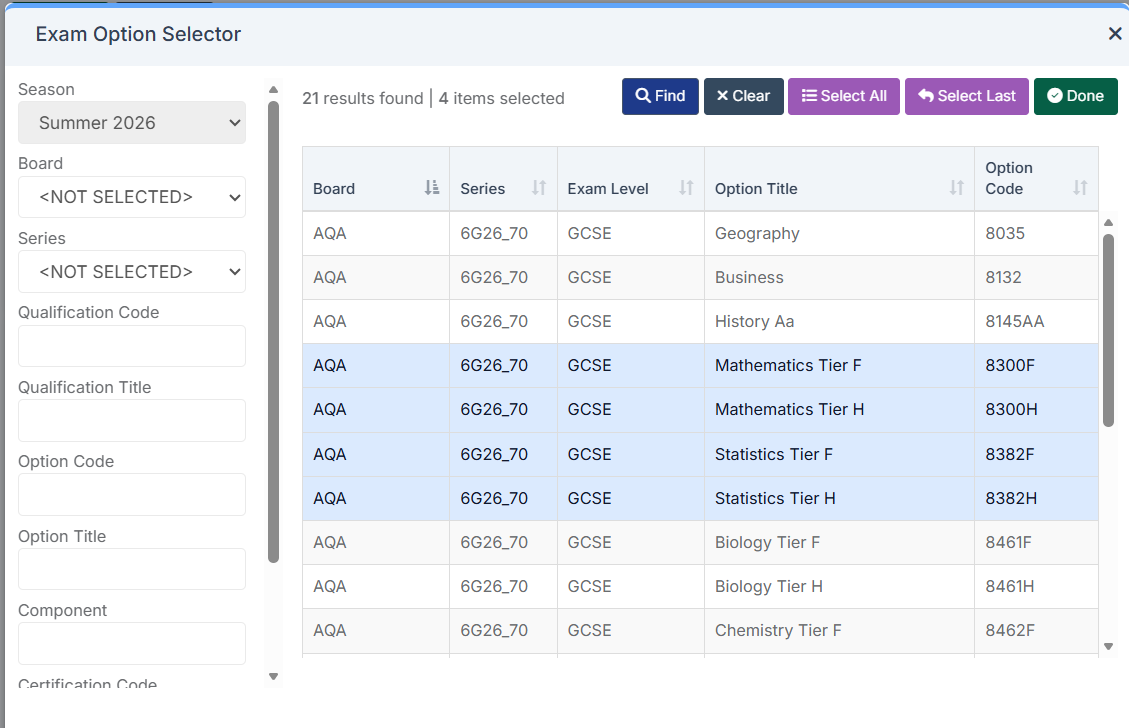The width and height of the screenshot is (1129, 728).
Task: Click the green Done button
Action: (1075, 97)
